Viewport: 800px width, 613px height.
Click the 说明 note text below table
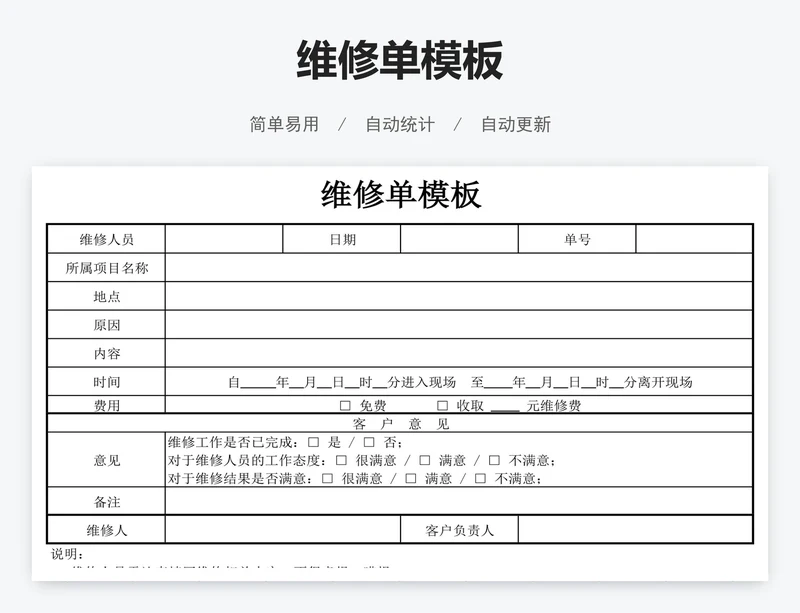click(67, 554)
